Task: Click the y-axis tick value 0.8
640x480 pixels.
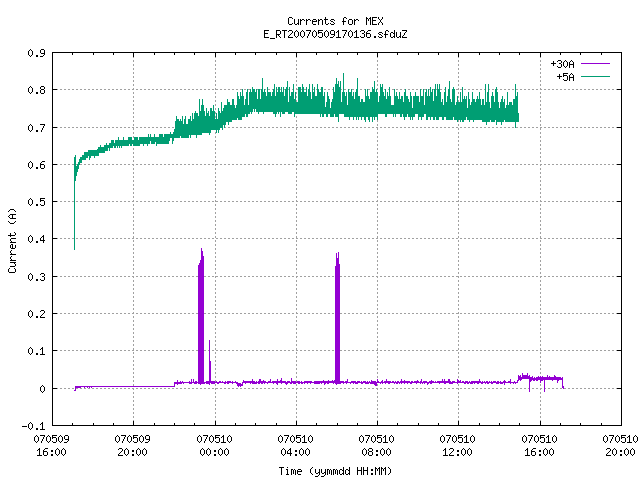Action: [x=36, y=90]
